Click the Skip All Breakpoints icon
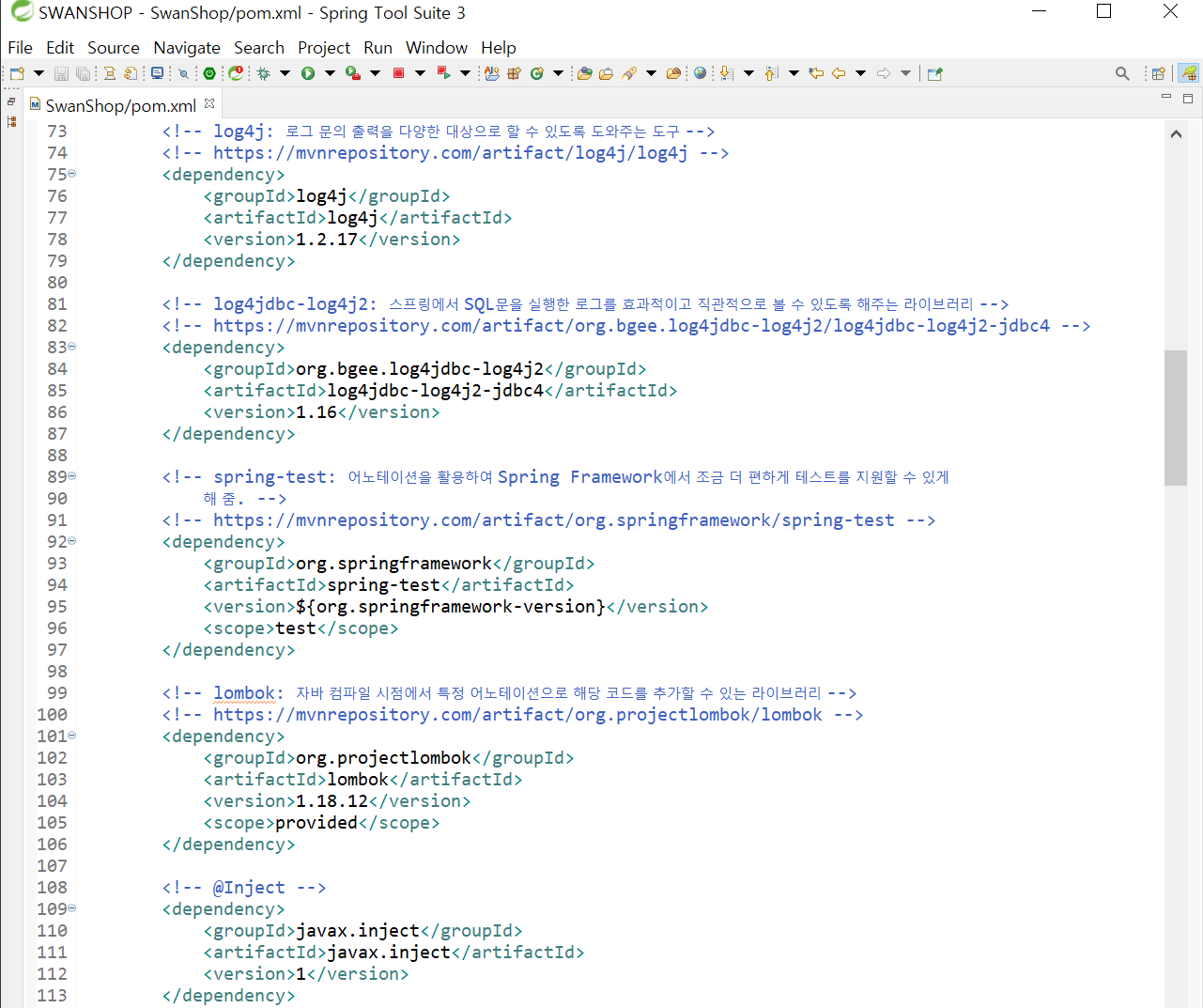The height and width of the screenshot is (1008, 1203). [x=184, y=73]
